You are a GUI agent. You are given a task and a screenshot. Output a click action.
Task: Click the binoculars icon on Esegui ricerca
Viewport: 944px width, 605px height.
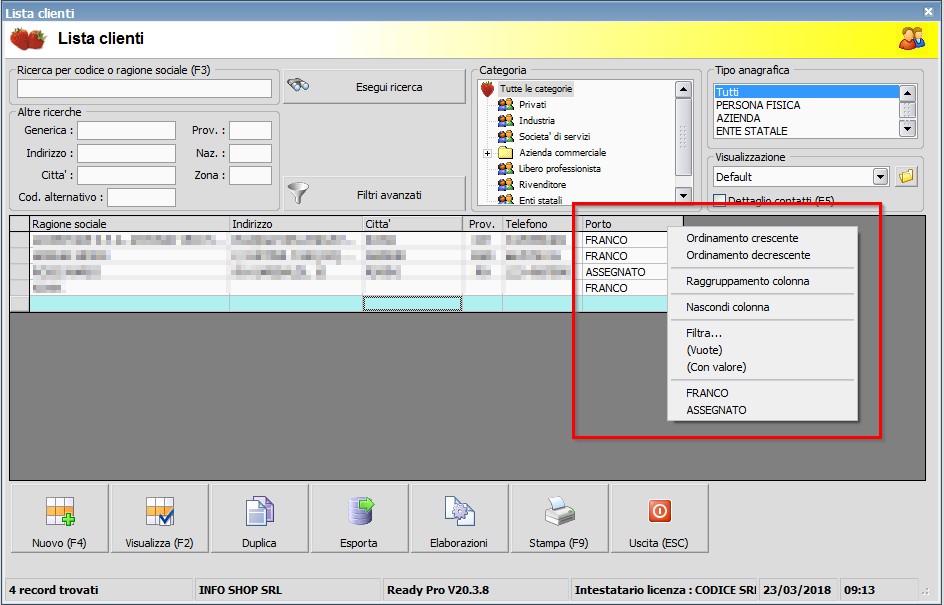(x=298, y=85)
